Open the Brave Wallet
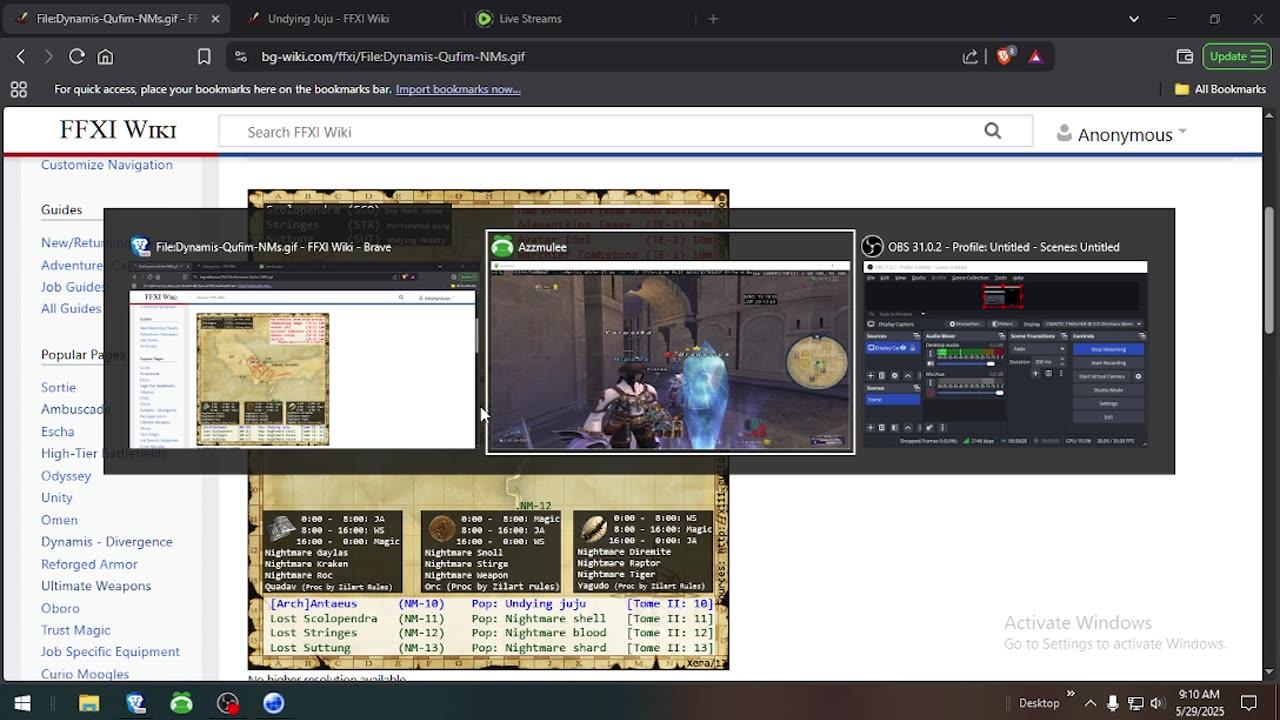 (1185, 57)
